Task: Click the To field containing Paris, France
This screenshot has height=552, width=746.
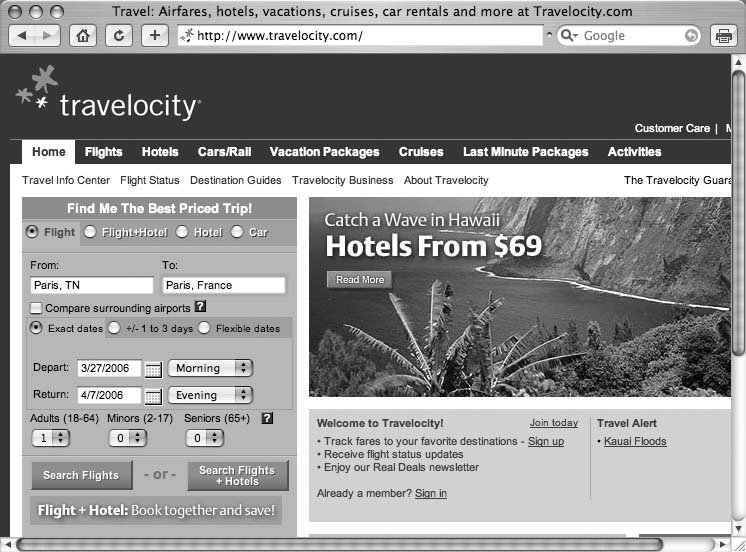Action: click(x=224, y=285)
